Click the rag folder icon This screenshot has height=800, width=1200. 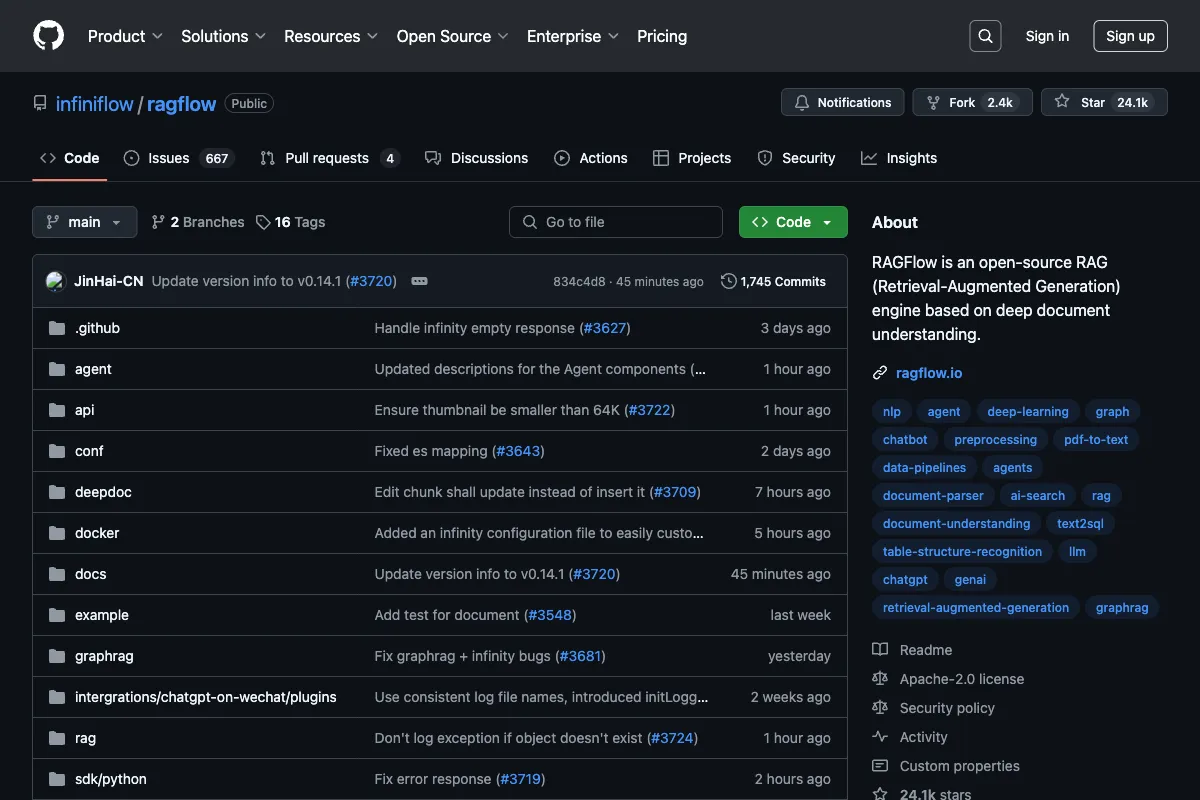point(57,738)
